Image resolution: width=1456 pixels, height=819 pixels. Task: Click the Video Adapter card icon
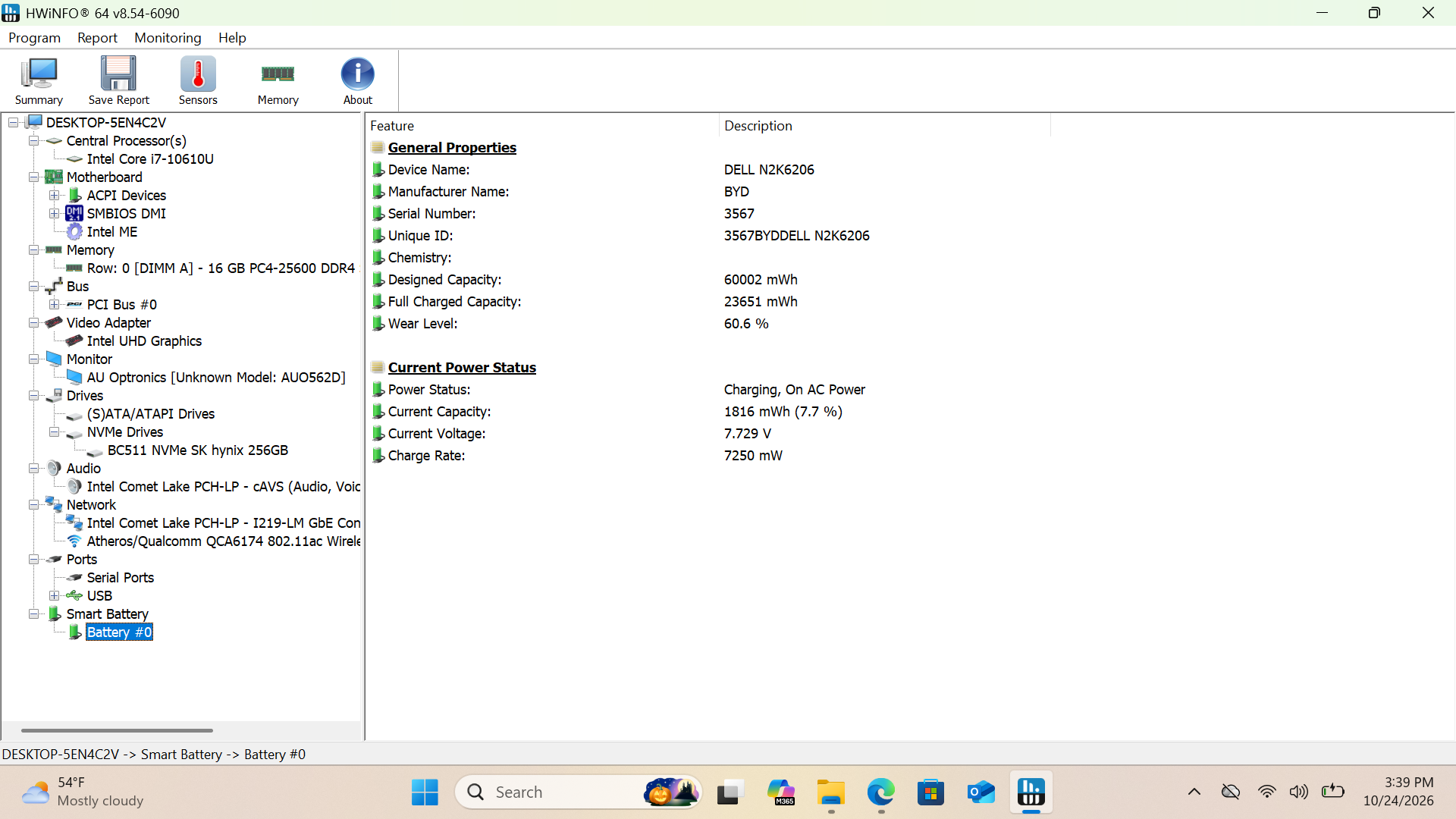point(54,322)
